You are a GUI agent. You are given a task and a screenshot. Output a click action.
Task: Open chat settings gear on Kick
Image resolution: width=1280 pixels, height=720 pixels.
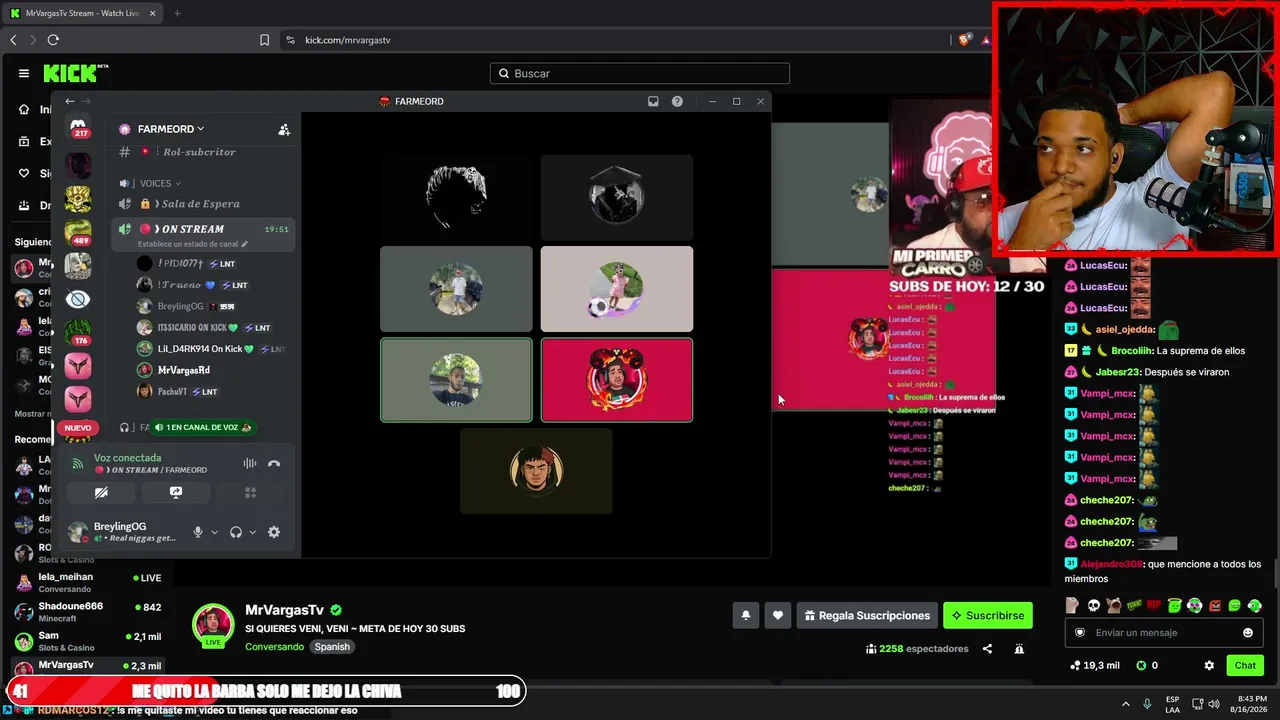click(x=1209, y=666)
